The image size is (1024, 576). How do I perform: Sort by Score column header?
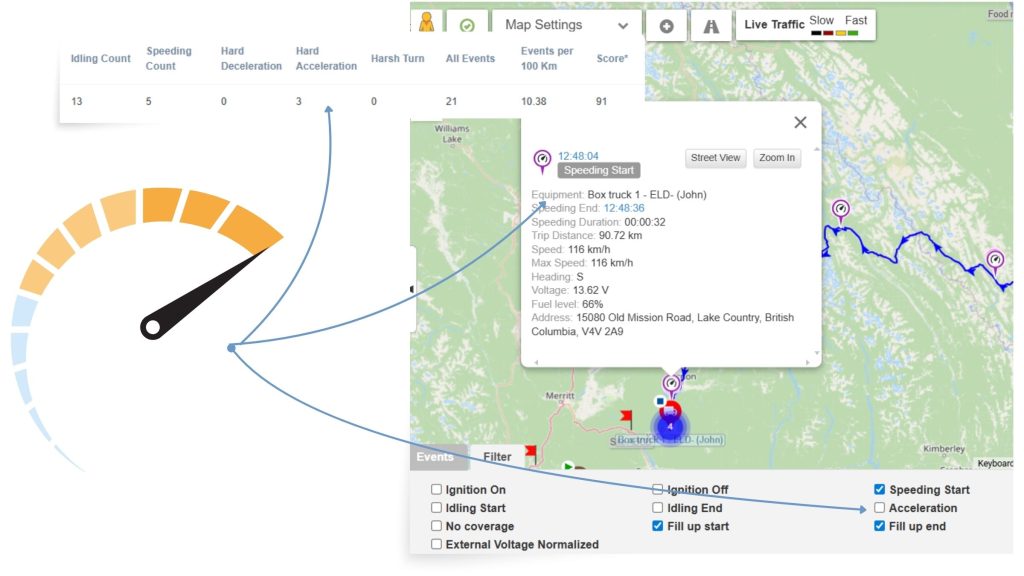(612, 59)
